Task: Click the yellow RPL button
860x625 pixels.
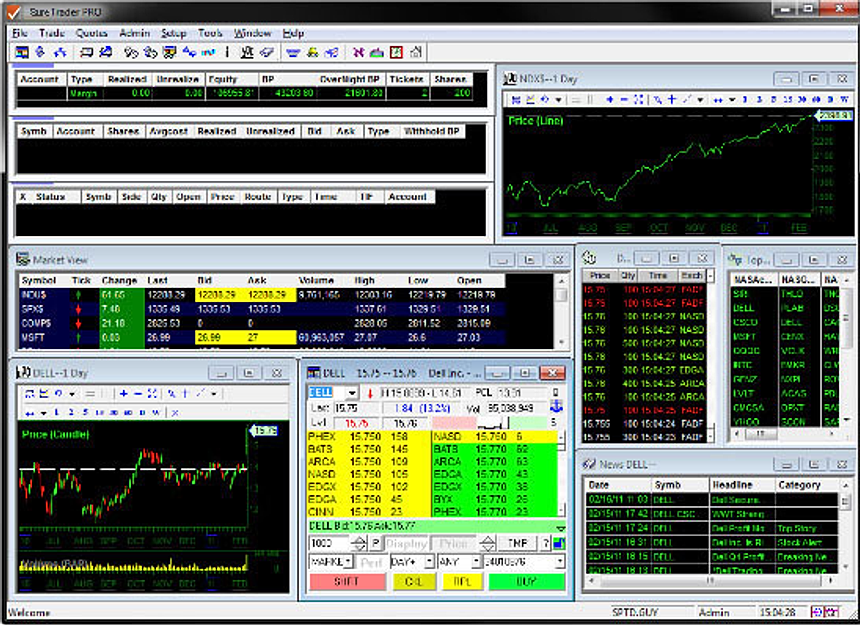Action: coord(462,582)
